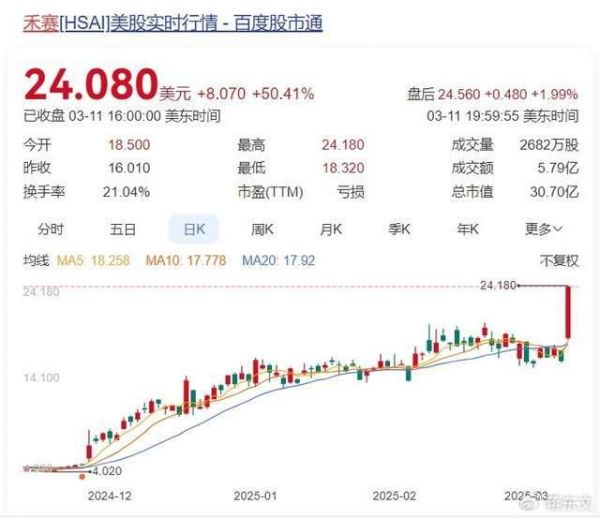The height and width of the screenshot is (518, 600).
Task: Switch to the 分时 chart tab
Action: [x=50, y=229]
